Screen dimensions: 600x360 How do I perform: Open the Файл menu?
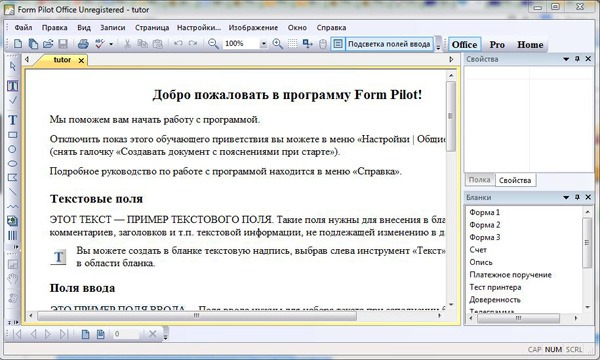(x=23, y=28)
